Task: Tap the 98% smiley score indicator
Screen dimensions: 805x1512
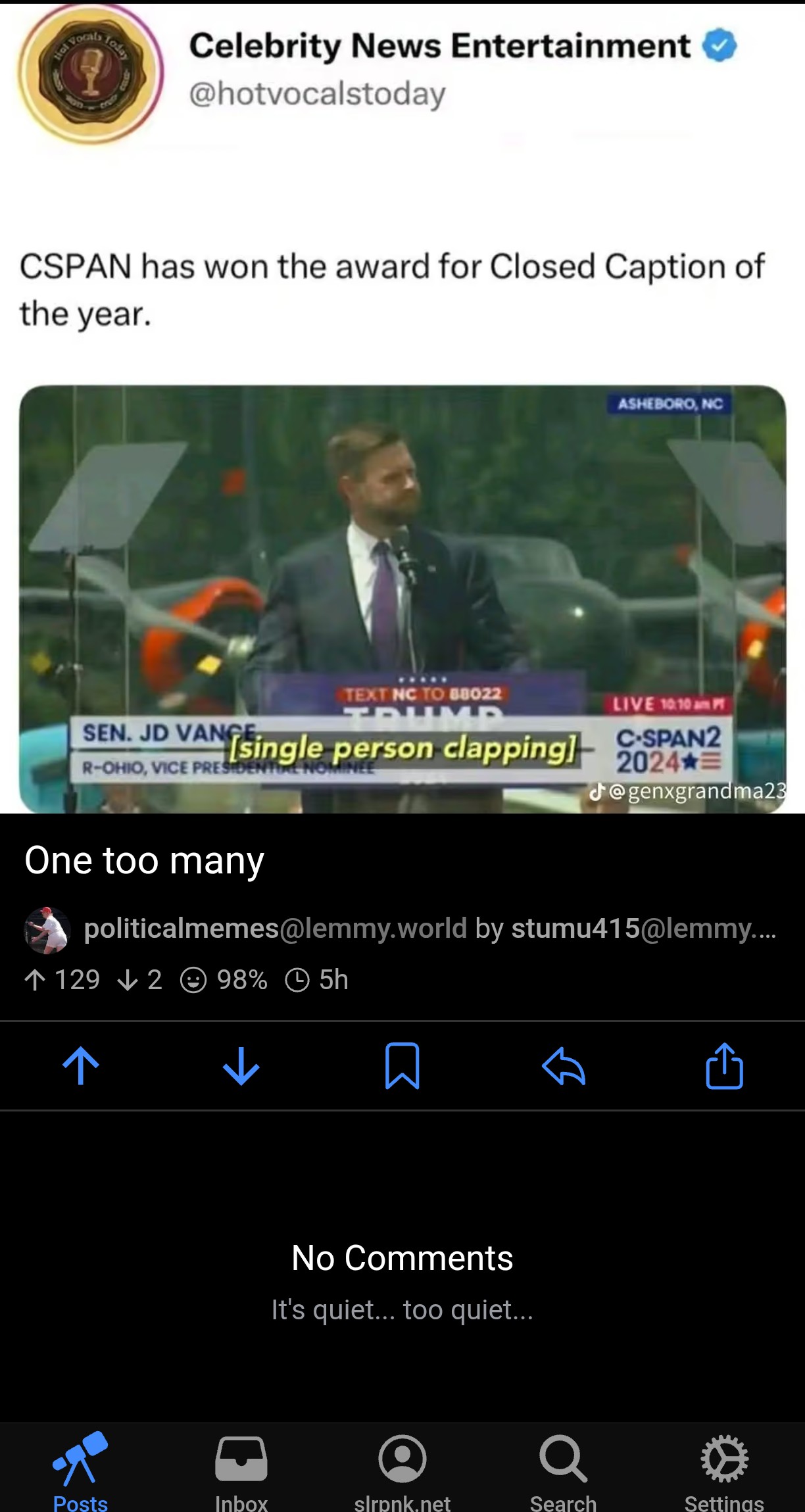Action: click(224, 980)
